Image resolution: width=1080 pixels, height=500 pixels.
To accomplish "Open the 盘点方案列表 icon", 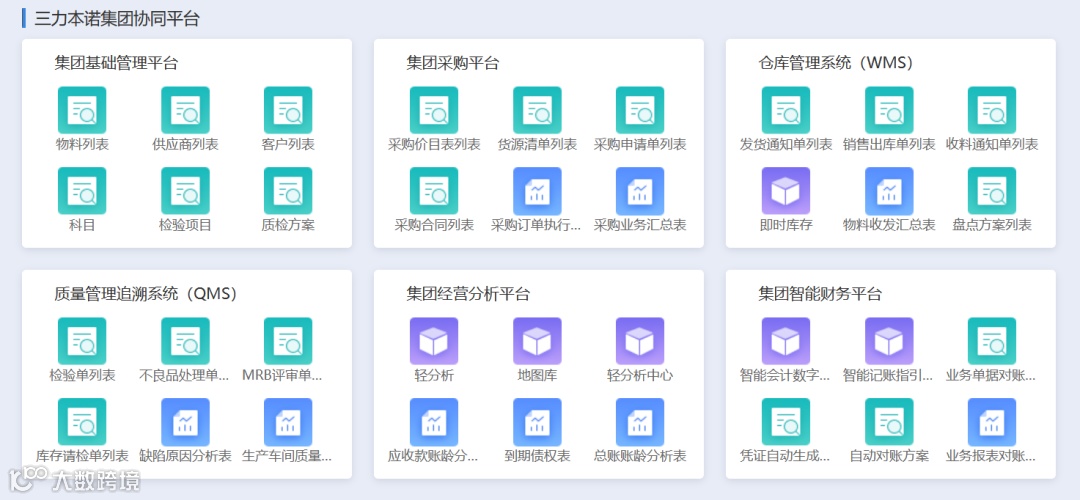I will pyautogui.click(x=992, y=191).
